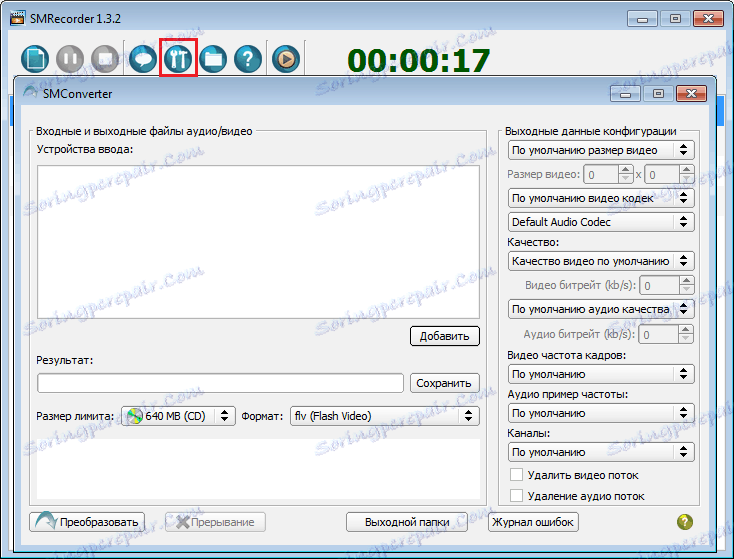Screen dimensions: 734x559
Task: Open the По умолчанию аудио качества dropdown
Action: point(601,309)
